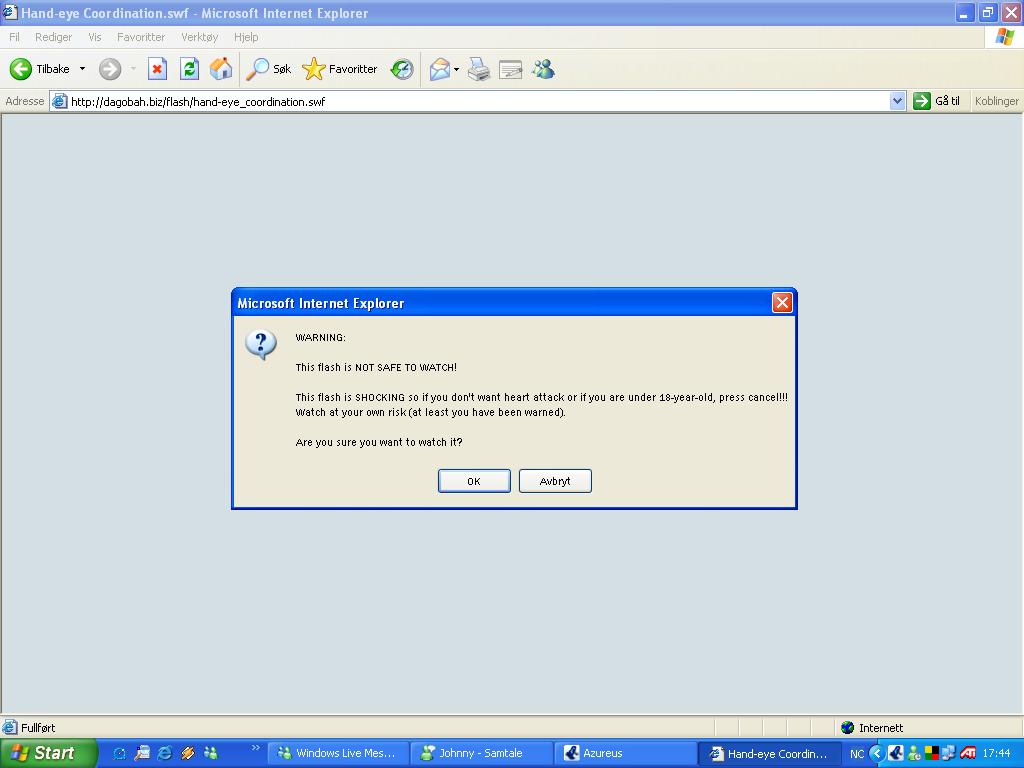Click the page icon in address bar
Screen dimensions: 1024x768
[59, 101]
